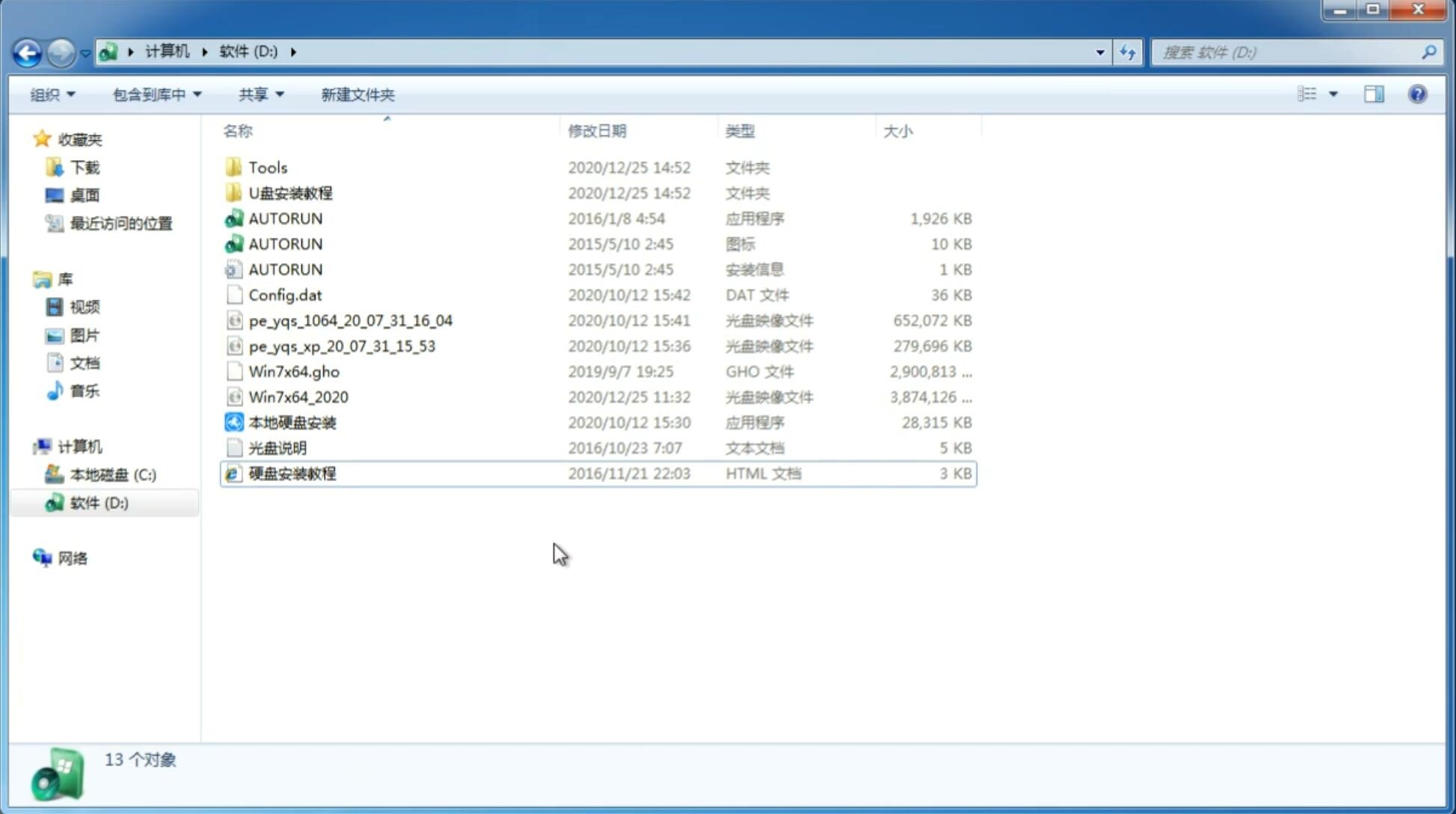Image resolution: width=1456 pixels, height=814 pixels.
Task: Open the Tools folder
Action: (x=268, y=167)
